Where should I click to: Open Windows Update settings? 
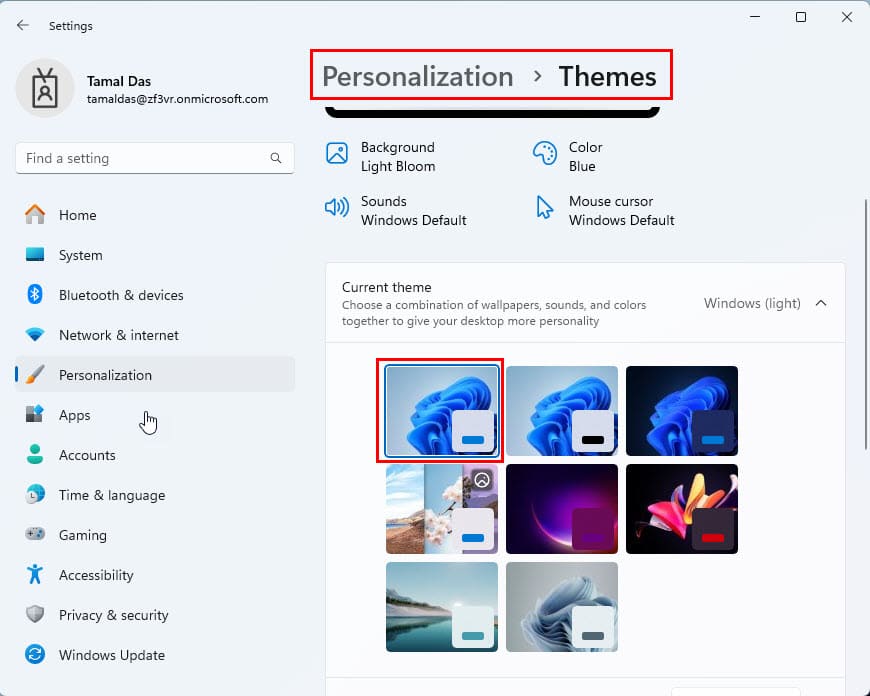155,654
